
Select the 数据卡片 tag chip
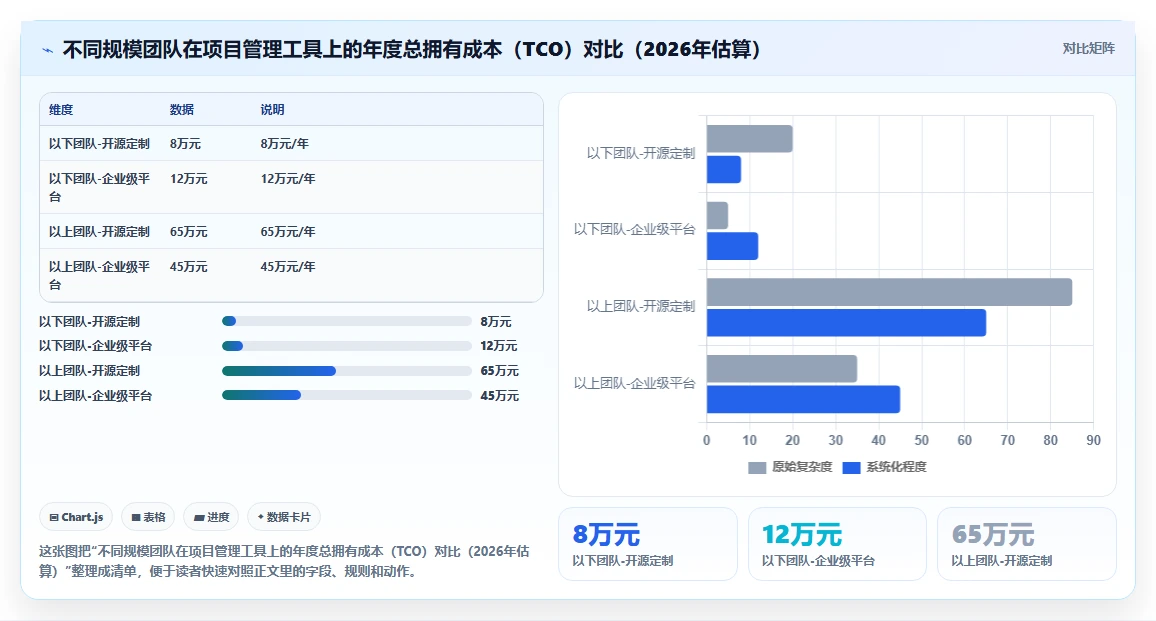click(x=284, y=517)
